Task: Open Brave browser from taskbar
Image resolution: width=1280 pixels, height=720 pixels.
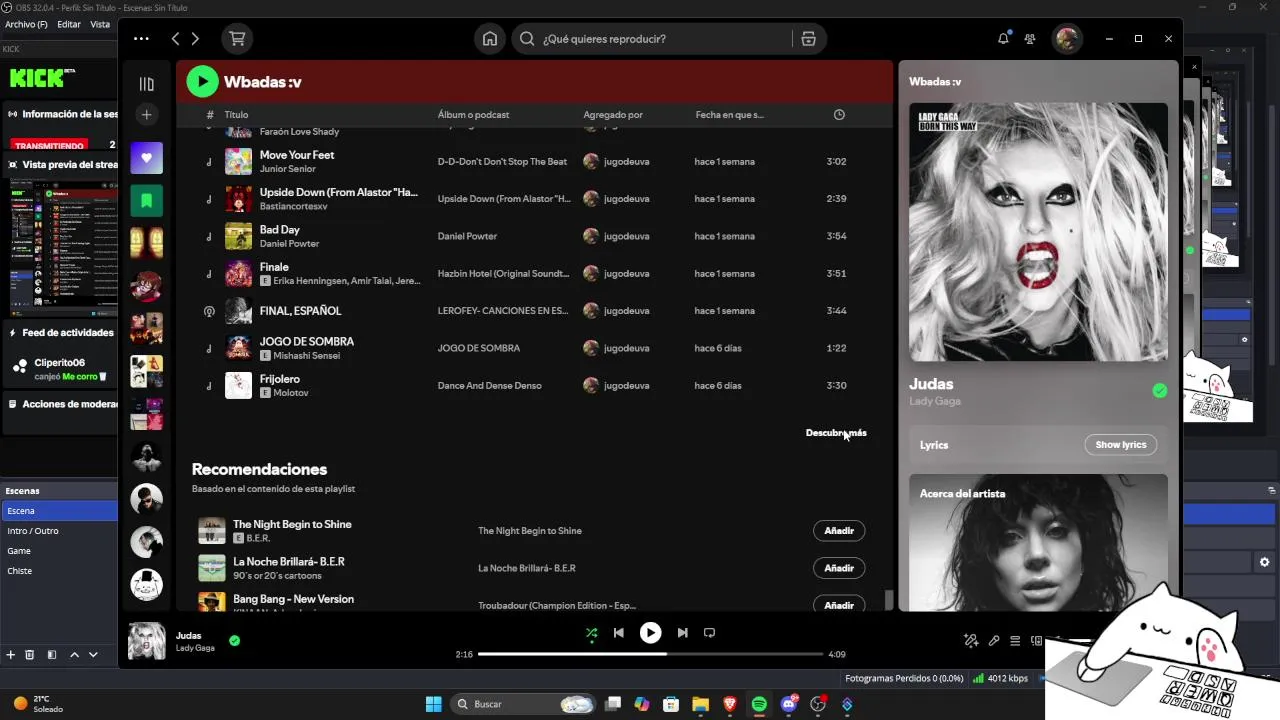Action: [x=730, y=704]
